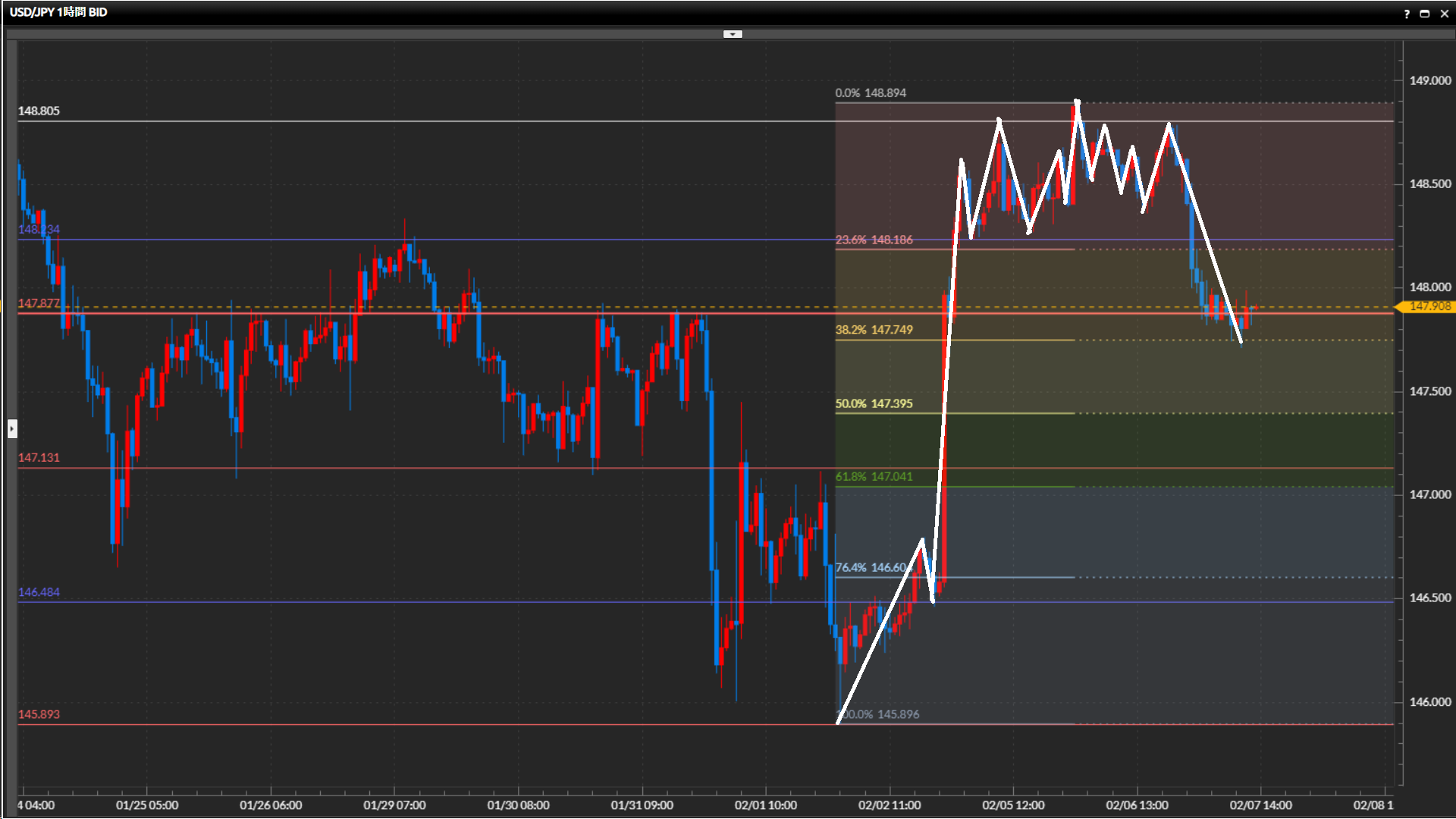Click the 146.484 horizontal line label
Screen dimensions: 1456x819
click(x=39, y=592)
